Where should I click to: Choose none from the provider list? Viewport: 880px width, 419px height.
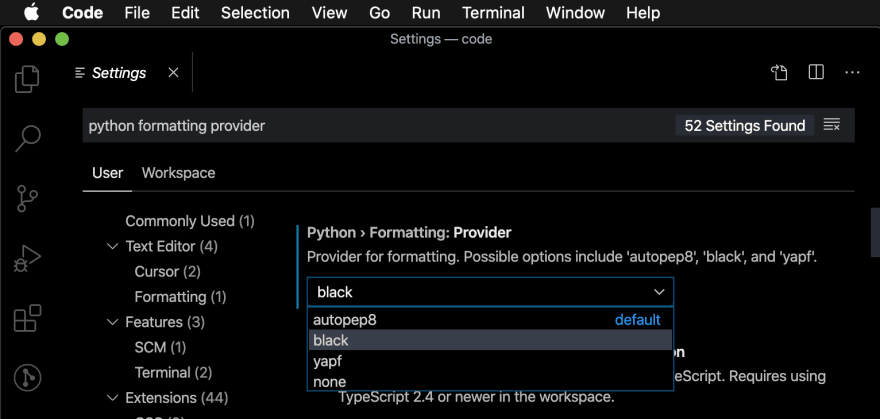coord(490,381)
